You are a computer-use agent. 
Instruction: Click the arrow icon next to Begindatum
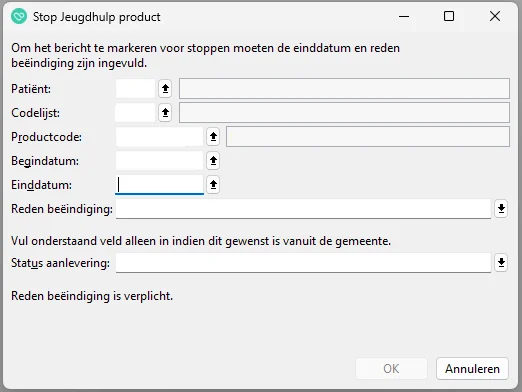point(213,161)
